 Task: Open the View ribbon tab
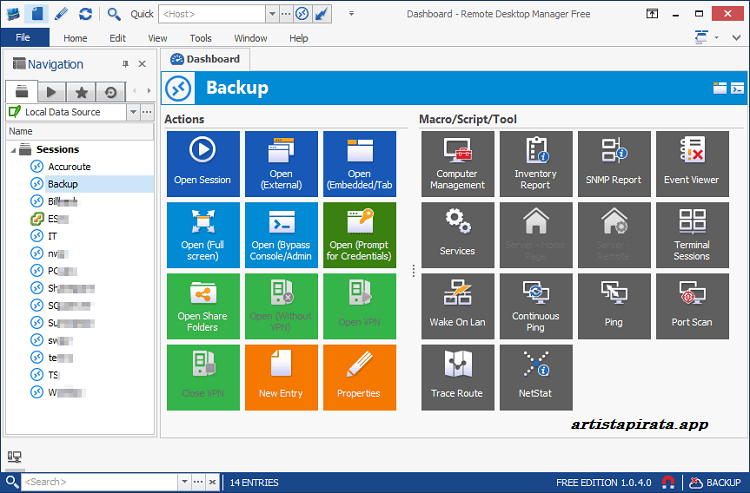(157, 38)
